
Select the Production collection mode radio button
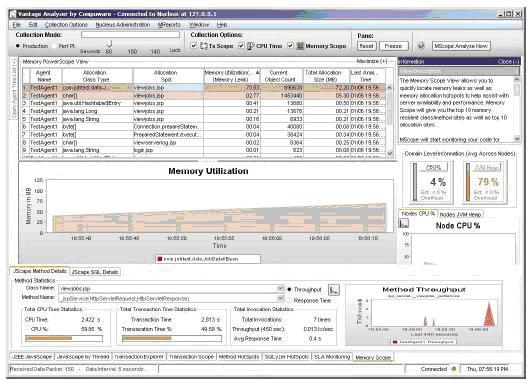click(18, 46)
